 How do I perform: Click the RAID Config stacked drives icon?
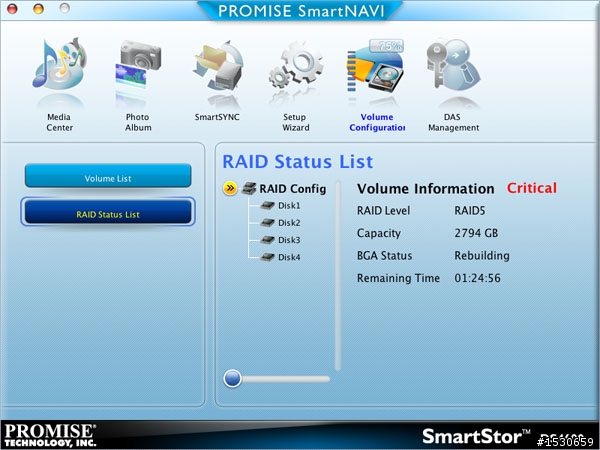pos(249,188)
